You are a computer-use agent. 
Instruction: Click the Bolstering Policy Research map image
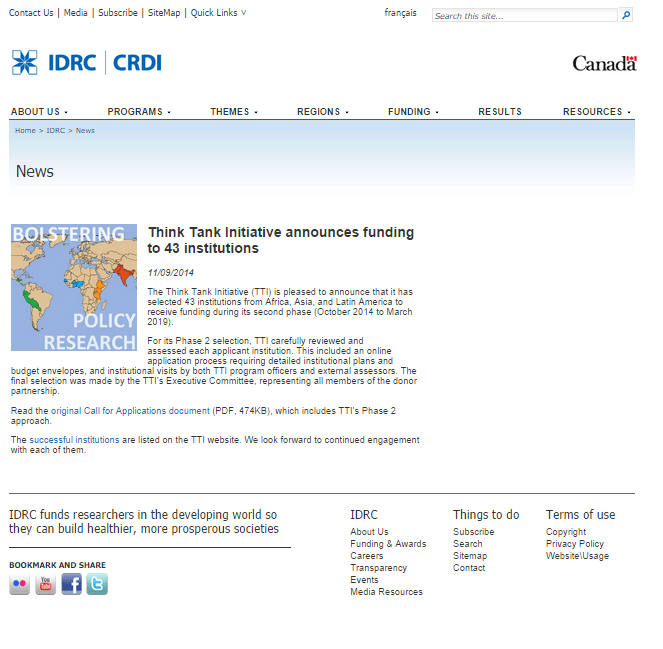74,288
